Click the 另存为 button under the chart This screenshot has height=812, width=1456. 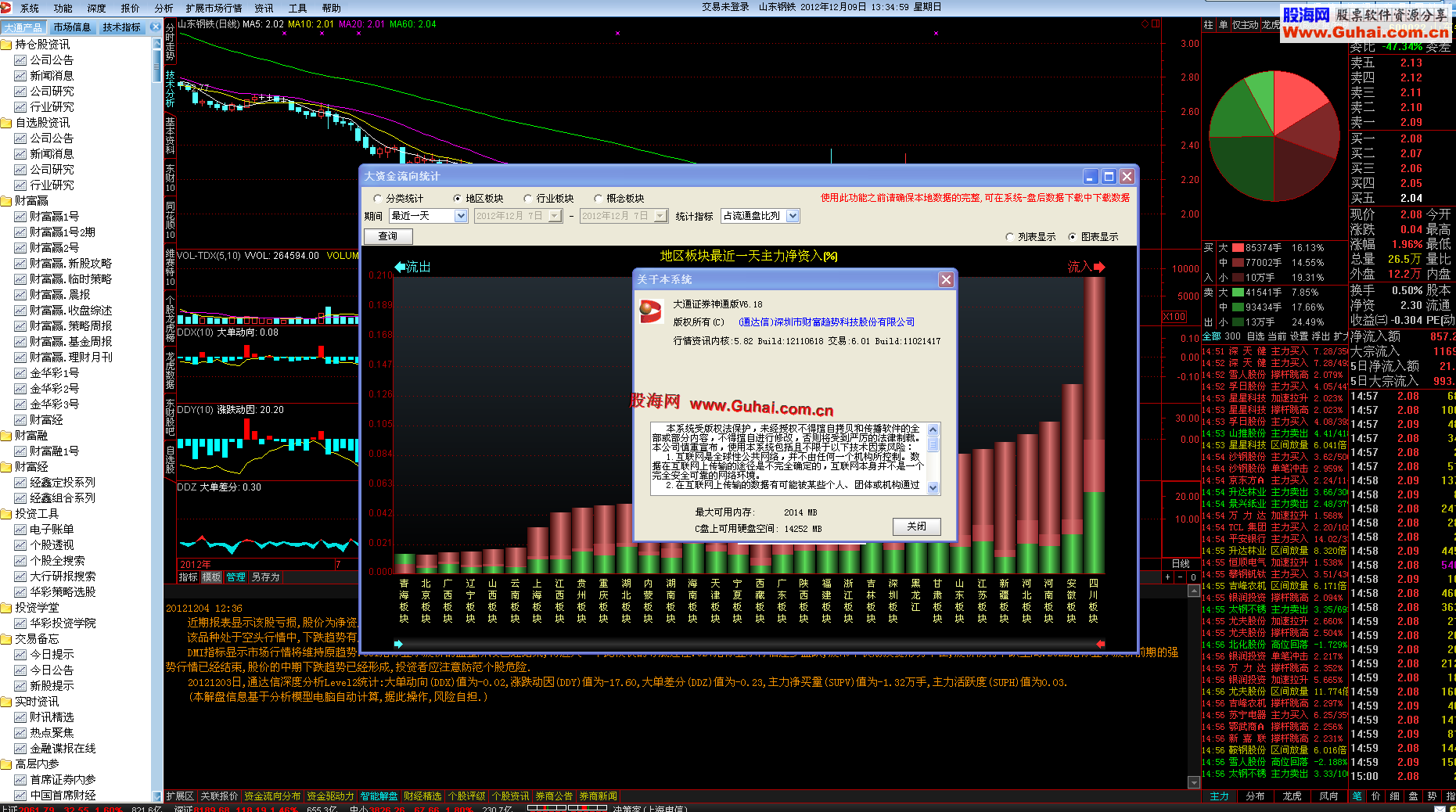(x=265, y=577)
